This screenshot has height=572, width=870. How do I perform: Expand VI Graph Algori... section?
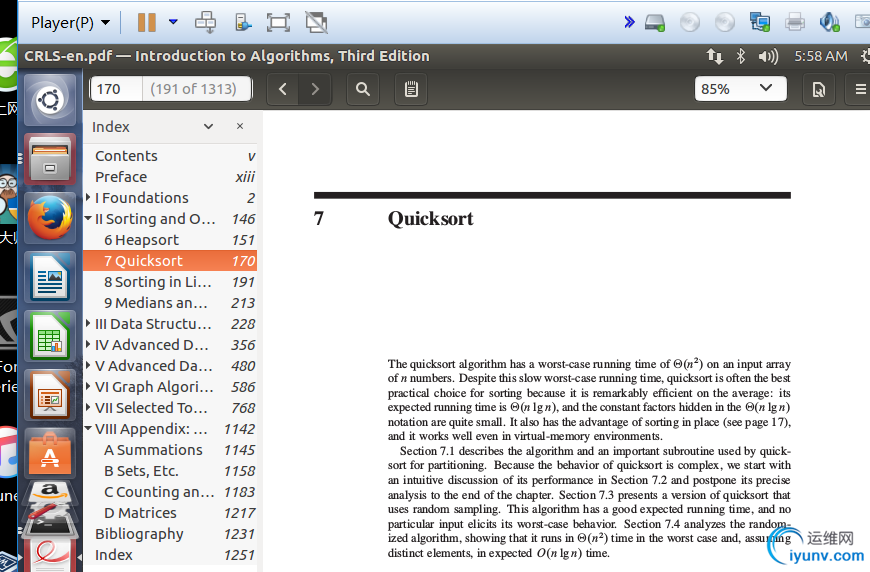[x=88, y=387]
